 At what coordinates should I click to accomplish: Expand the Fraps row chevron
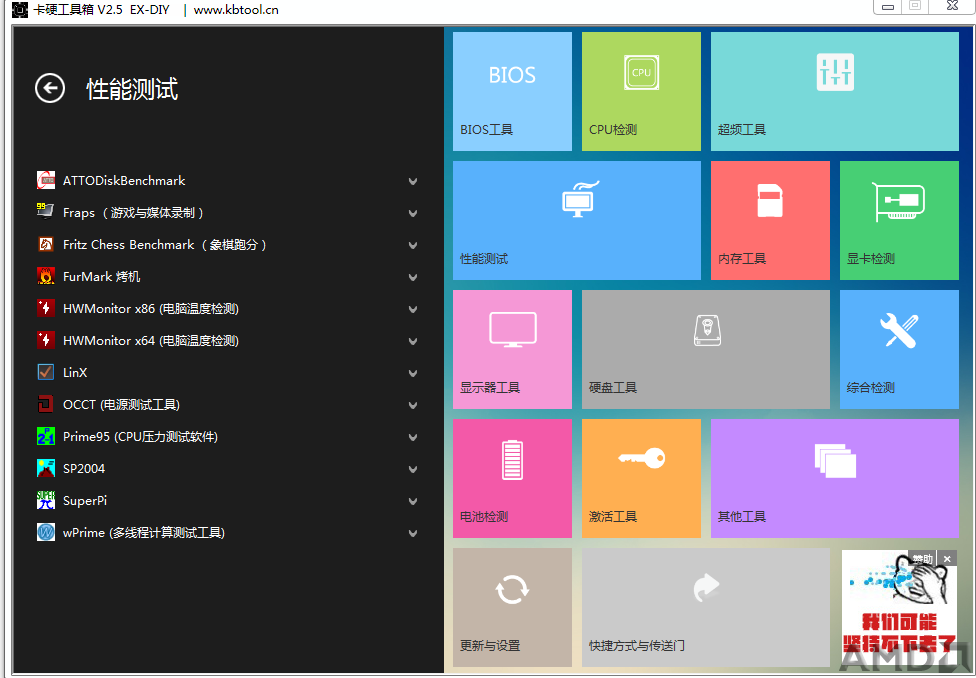tap(413, 213)
